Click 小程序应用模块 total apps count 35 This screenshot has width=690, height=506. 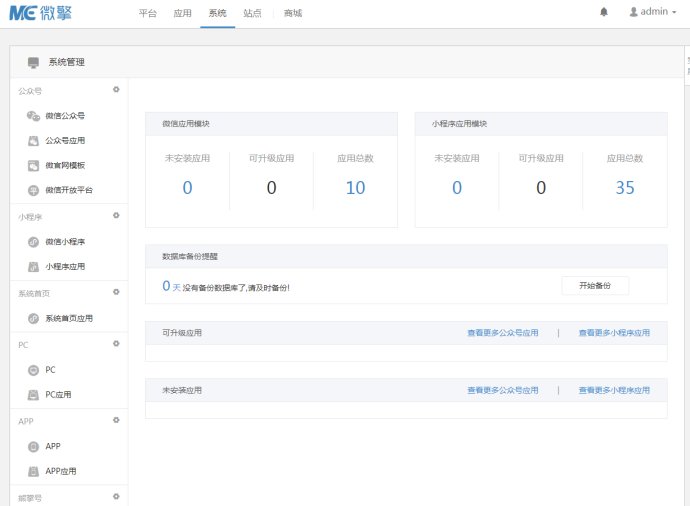625,188
